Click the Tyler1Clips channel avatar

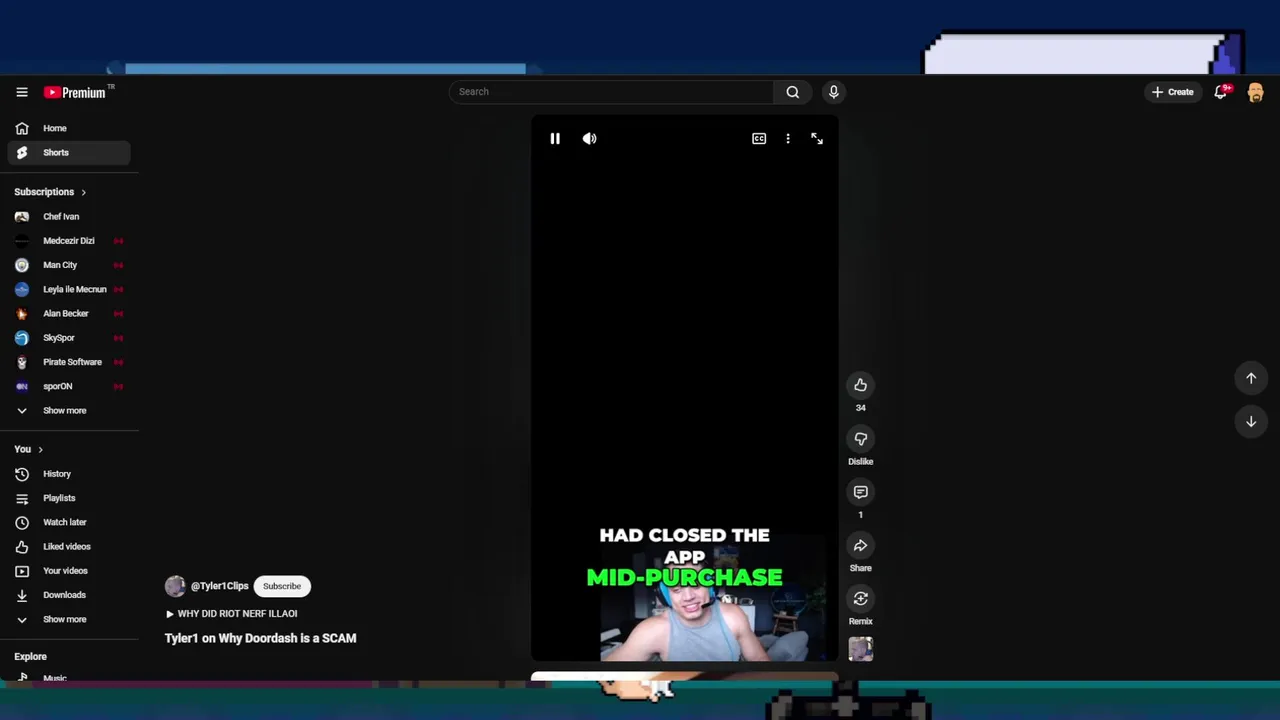coord(175,586)
